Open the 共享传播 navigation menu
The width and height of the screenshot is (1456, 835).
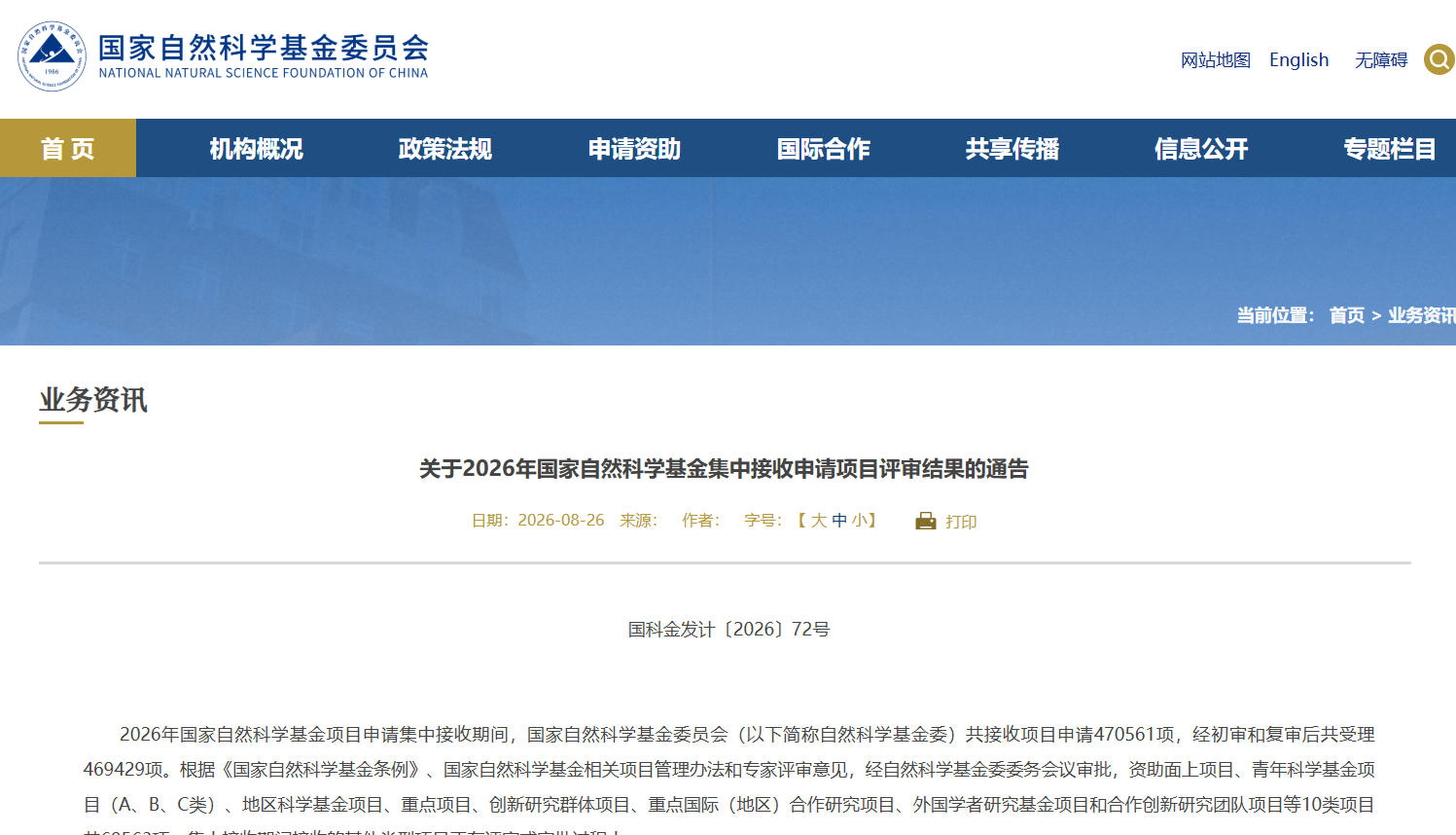[x=1012, y=149]
